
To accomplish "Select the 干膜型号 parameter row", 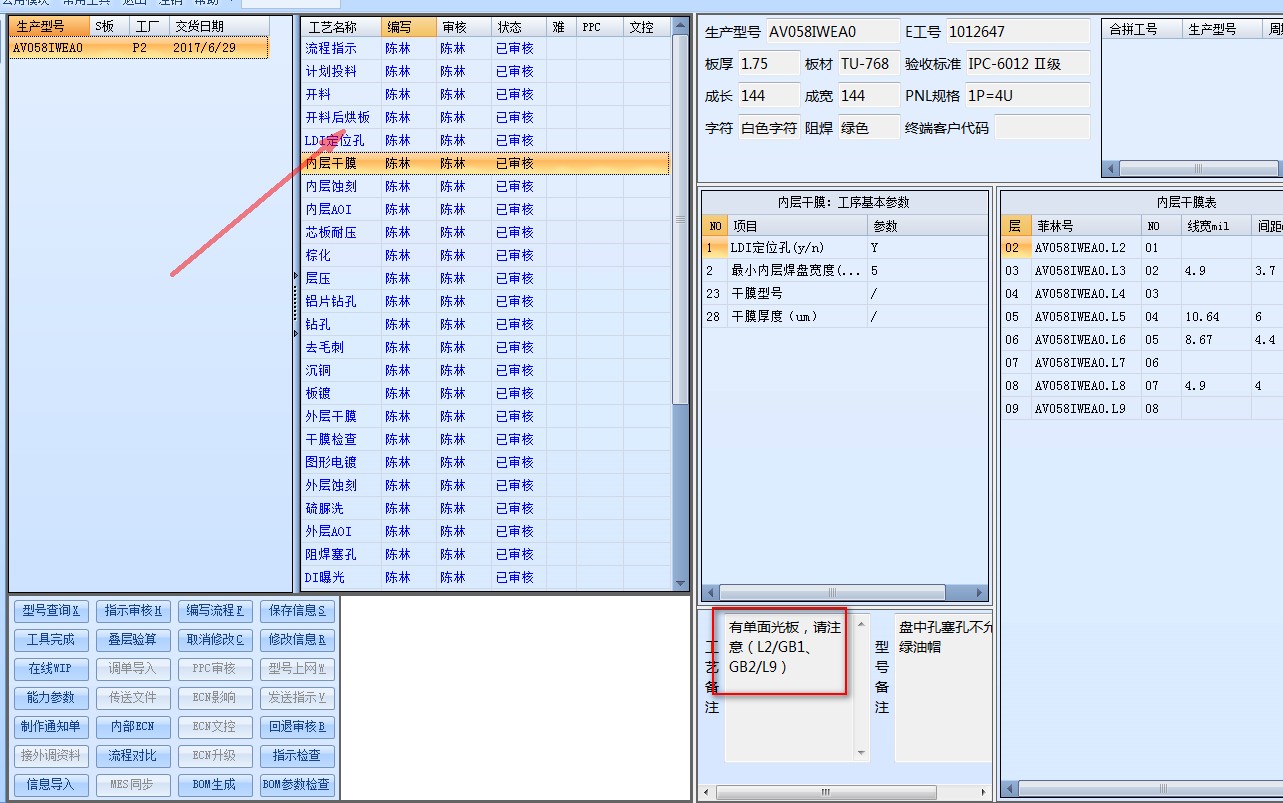I will 845,293.
